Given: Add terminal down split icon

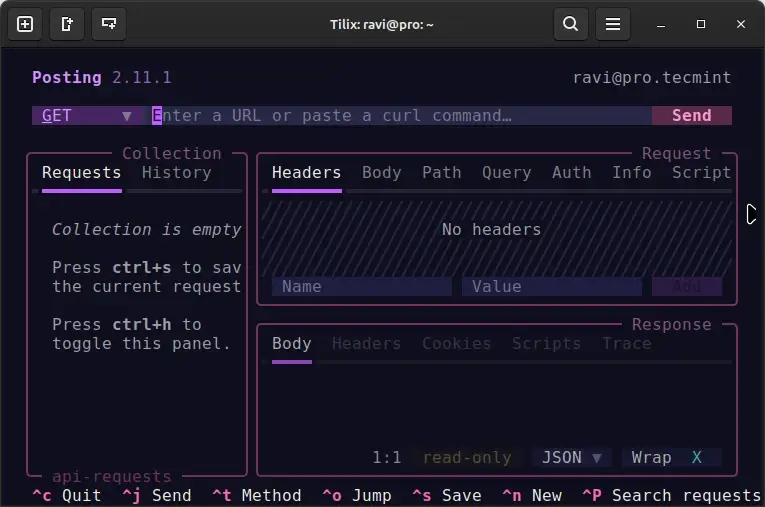Looking at the screenshot, I should pyautogui.click(x=109, y=24).
